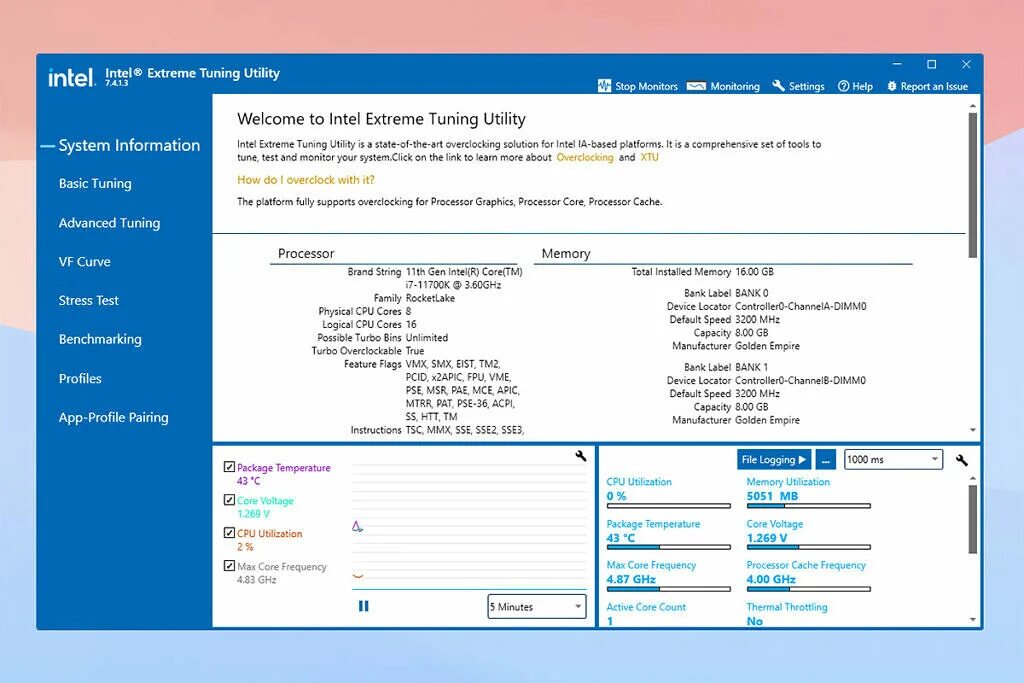Click the 'Logical CPU Cores' 16 value
The height and width of the screenshot is (683, 1024).
pos(411,325)
